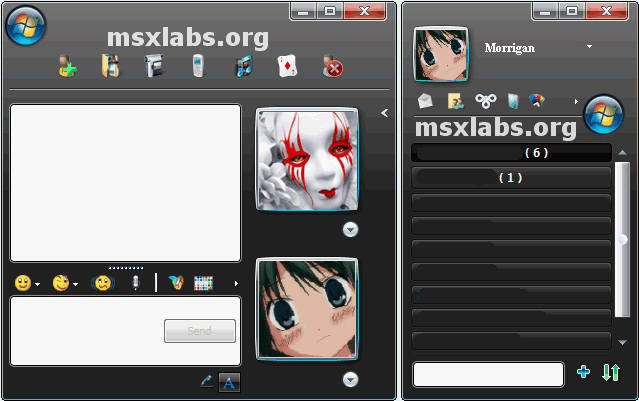Click Morrigan's avatar in the contact list
The image size is (639, 401).
click(441, 54)
